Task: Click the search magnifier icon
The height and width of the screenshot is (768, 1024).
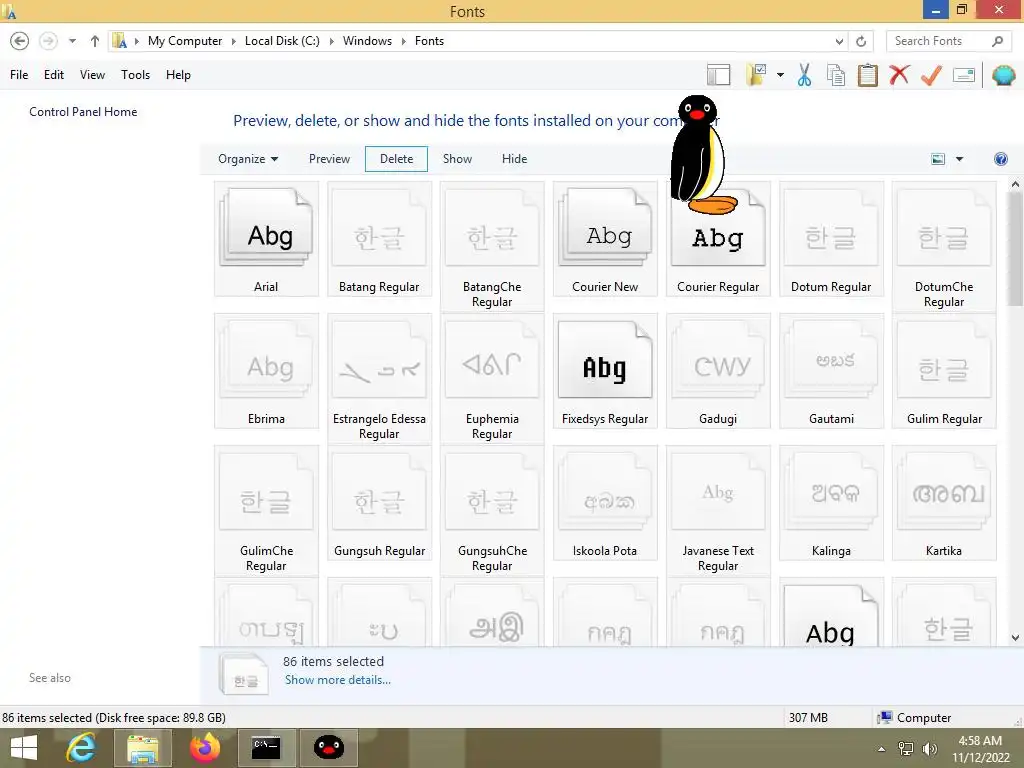Action: [997, 41]
